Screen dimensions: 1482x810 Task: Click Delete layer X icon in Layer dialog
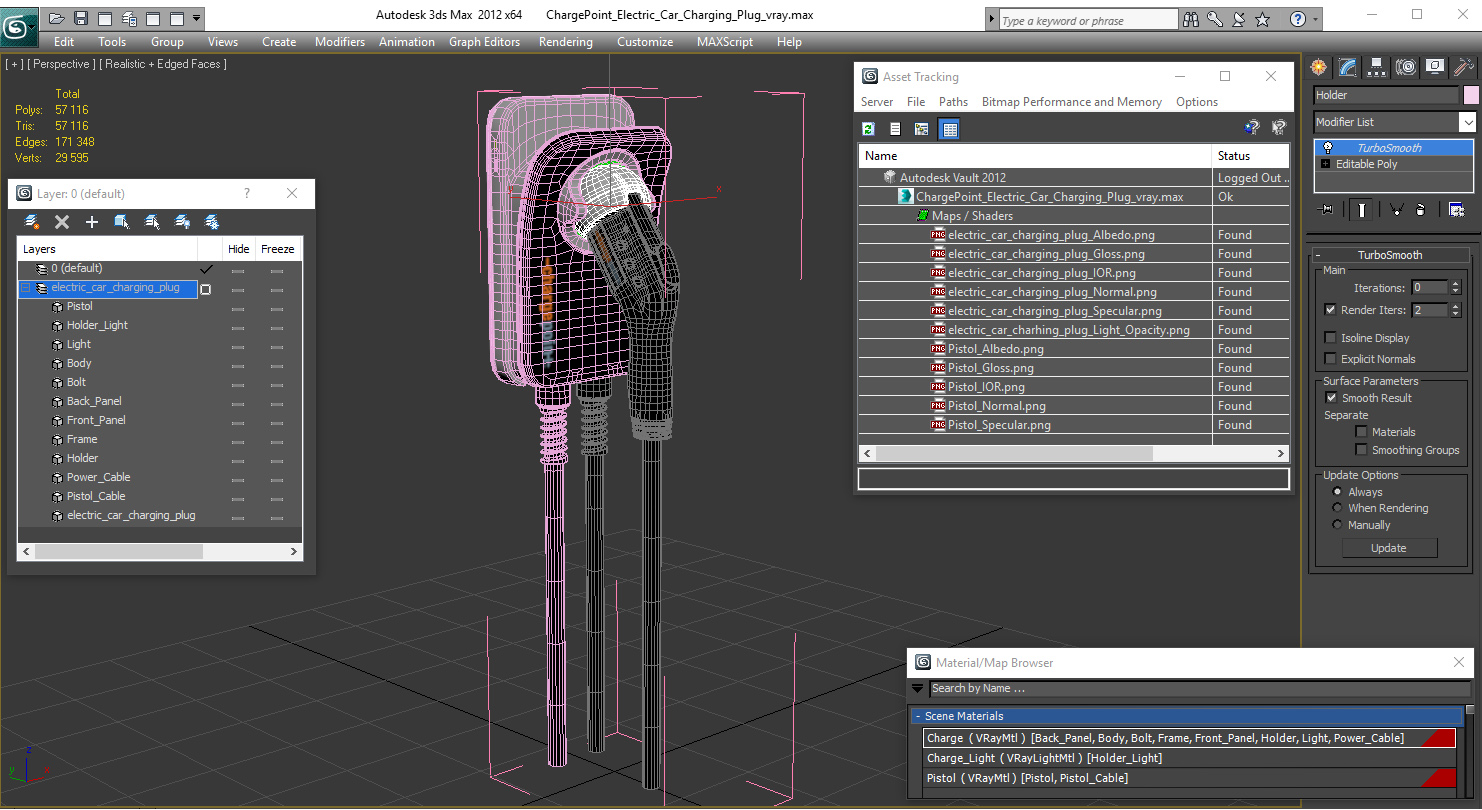pyautogui.click(x=62, y=222)
